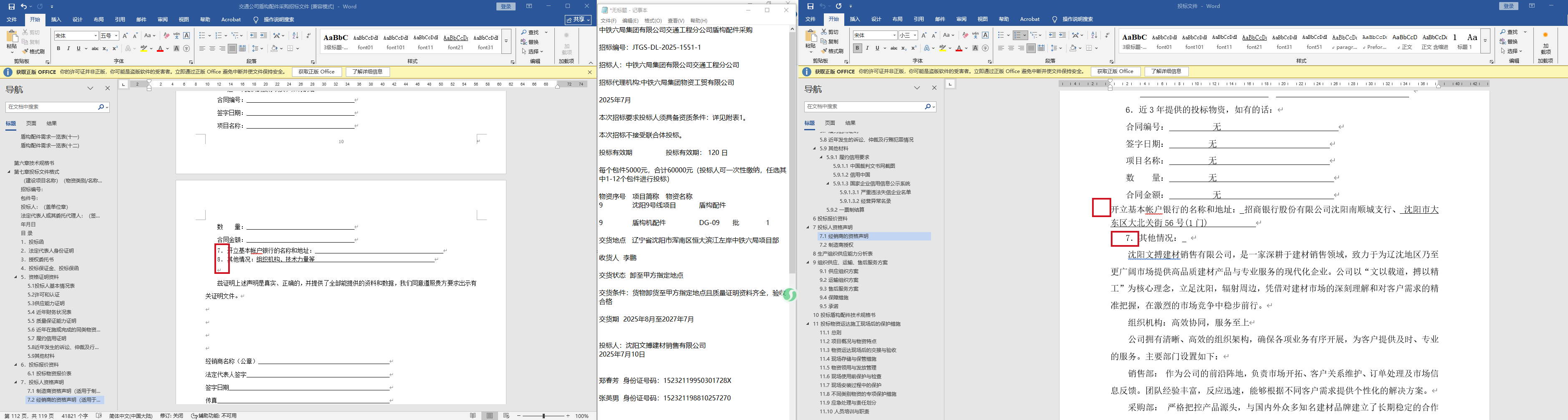
Task: Click enclosed character icon in 投标文件 window
Action: click(x=985, y=48)
